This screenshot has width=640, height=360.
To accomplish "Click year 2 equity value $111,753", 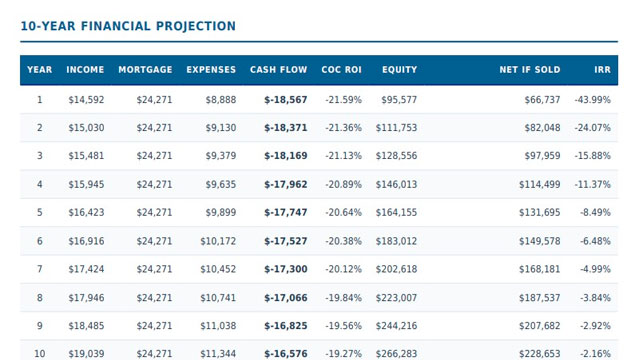I will coord(396,128).
